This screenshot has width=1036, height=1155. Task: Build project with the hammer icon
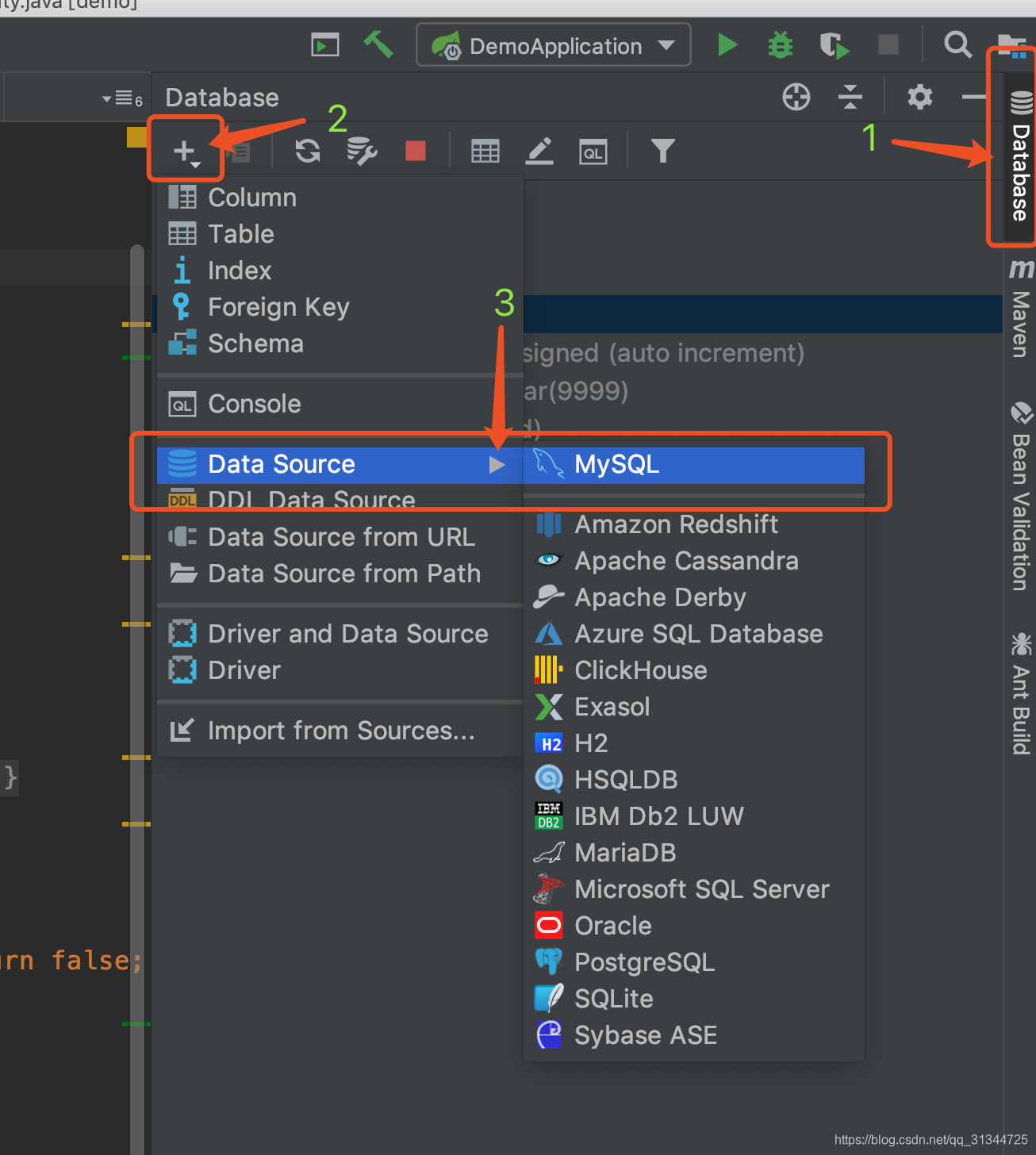pos(378,44)
